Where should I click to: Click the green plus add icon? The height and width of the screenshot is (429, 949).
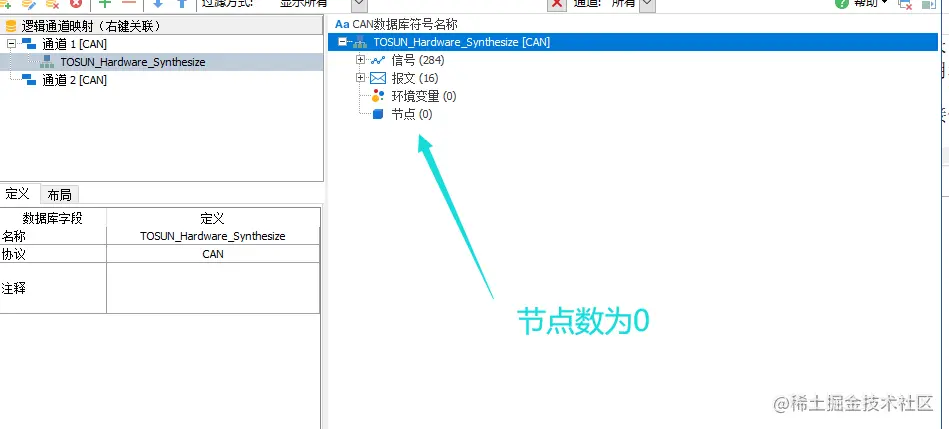tap(105, 3)
